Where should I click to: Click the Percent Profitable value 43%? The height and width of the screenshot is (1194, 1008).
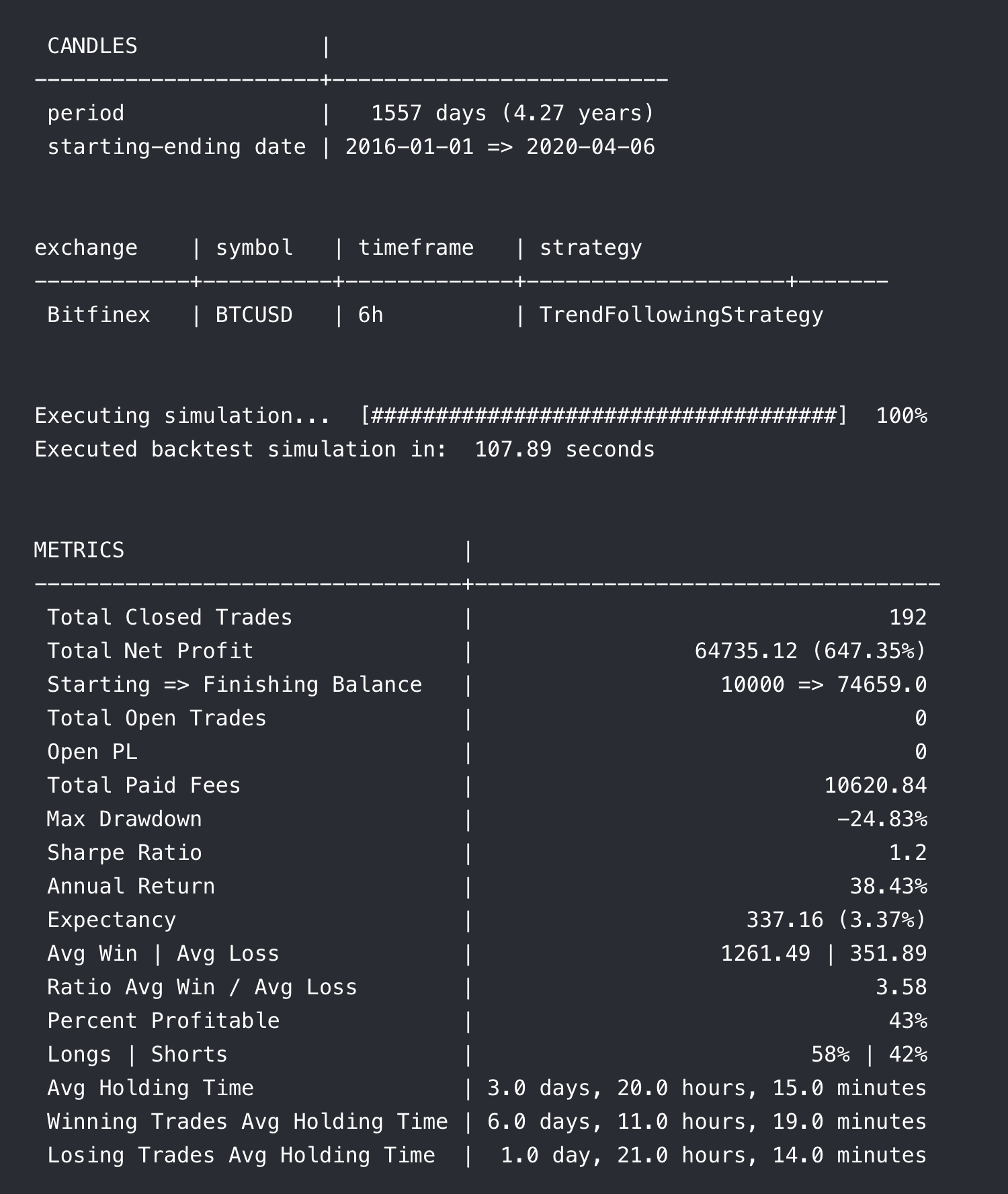click(x=907, y=1021)
